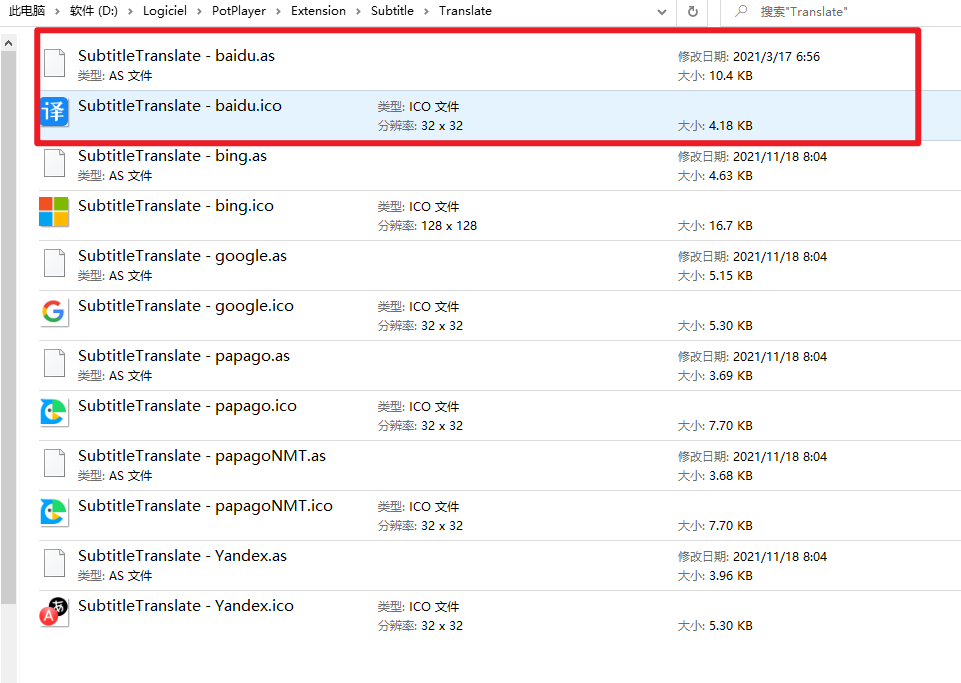Click the scroll up arrow at left
The height and width of the screenshot is (683, 961).
click(x=8, y=43)
